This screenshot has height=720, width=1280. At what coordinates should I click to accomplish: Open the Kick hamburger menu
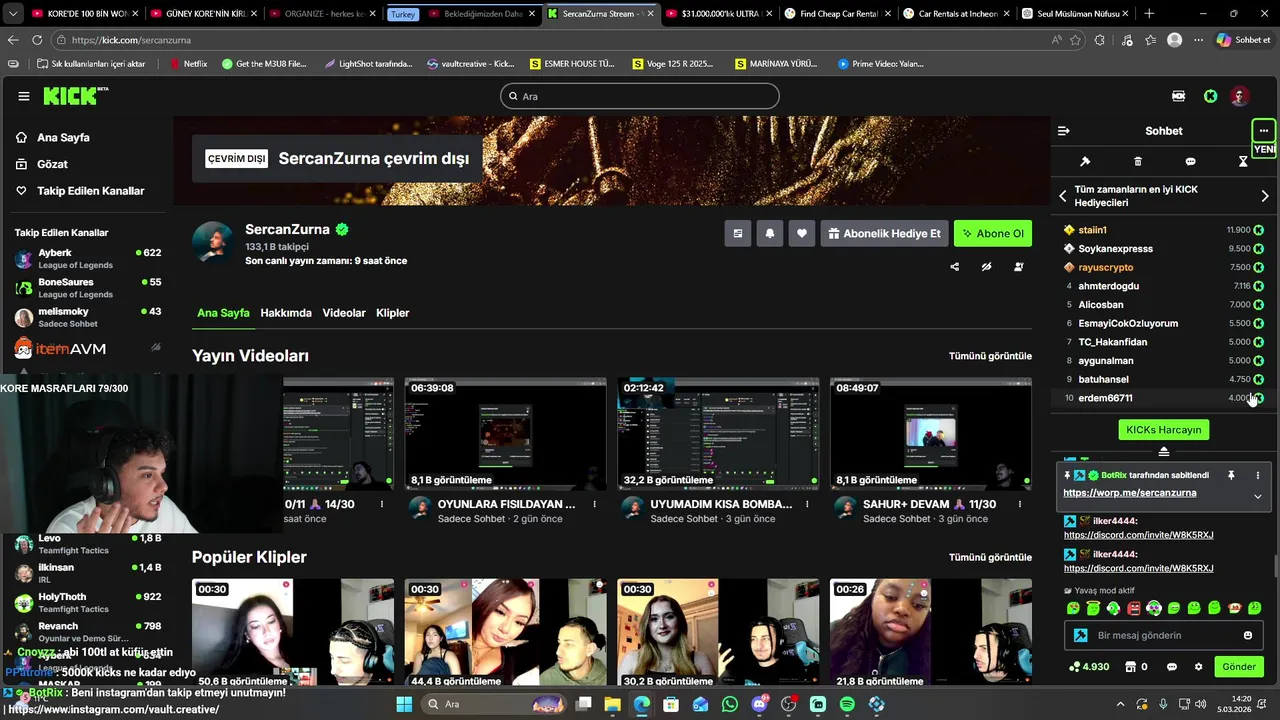(x=24, y=96)
